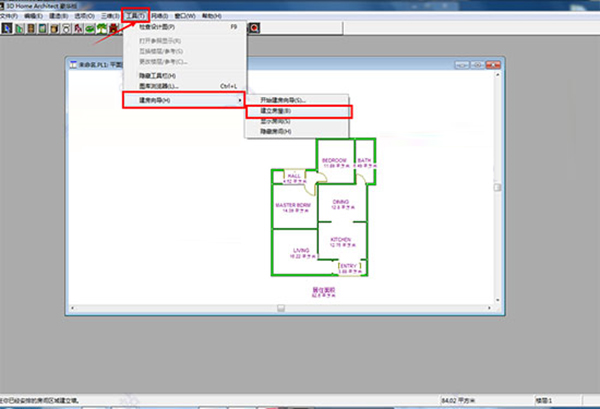Select the arrow pointer tool in toolbar
Screen dimensions: 600x409
pos(7,28)
